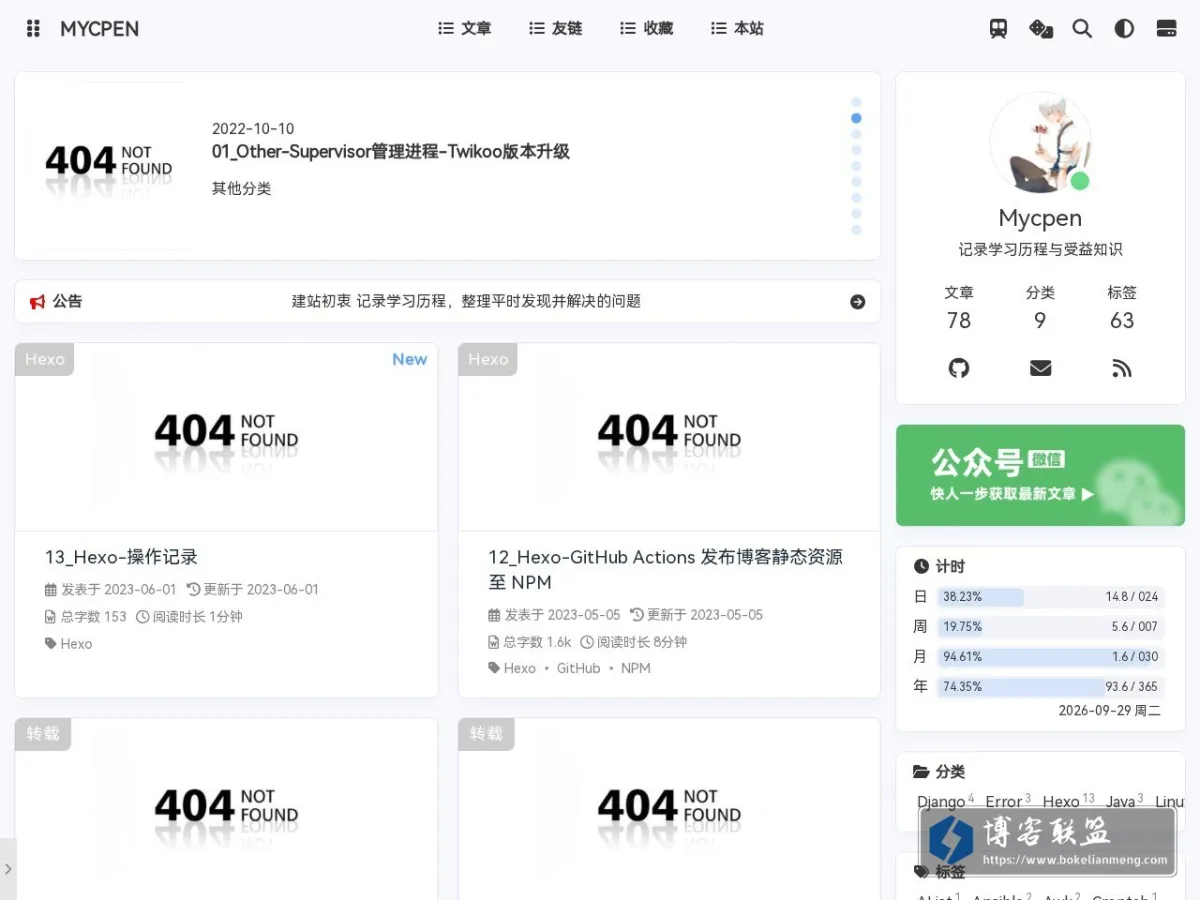
Task: Click the email envelope icon
Action: point(1040,368)
